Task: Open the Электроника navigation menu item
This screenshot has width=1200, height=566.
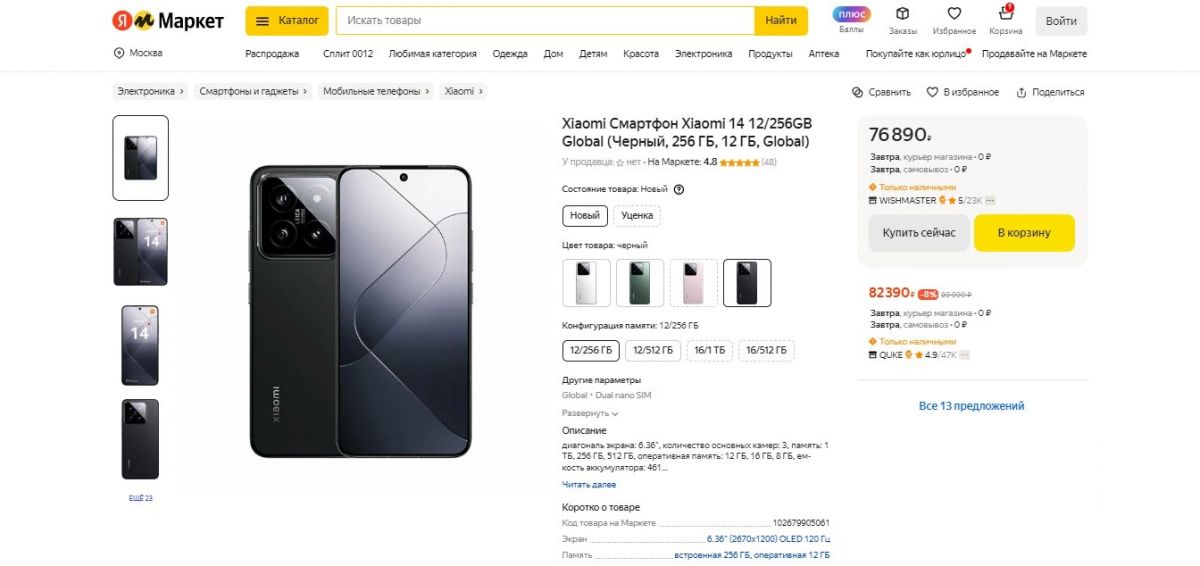Action: click(x=703, y=54)
